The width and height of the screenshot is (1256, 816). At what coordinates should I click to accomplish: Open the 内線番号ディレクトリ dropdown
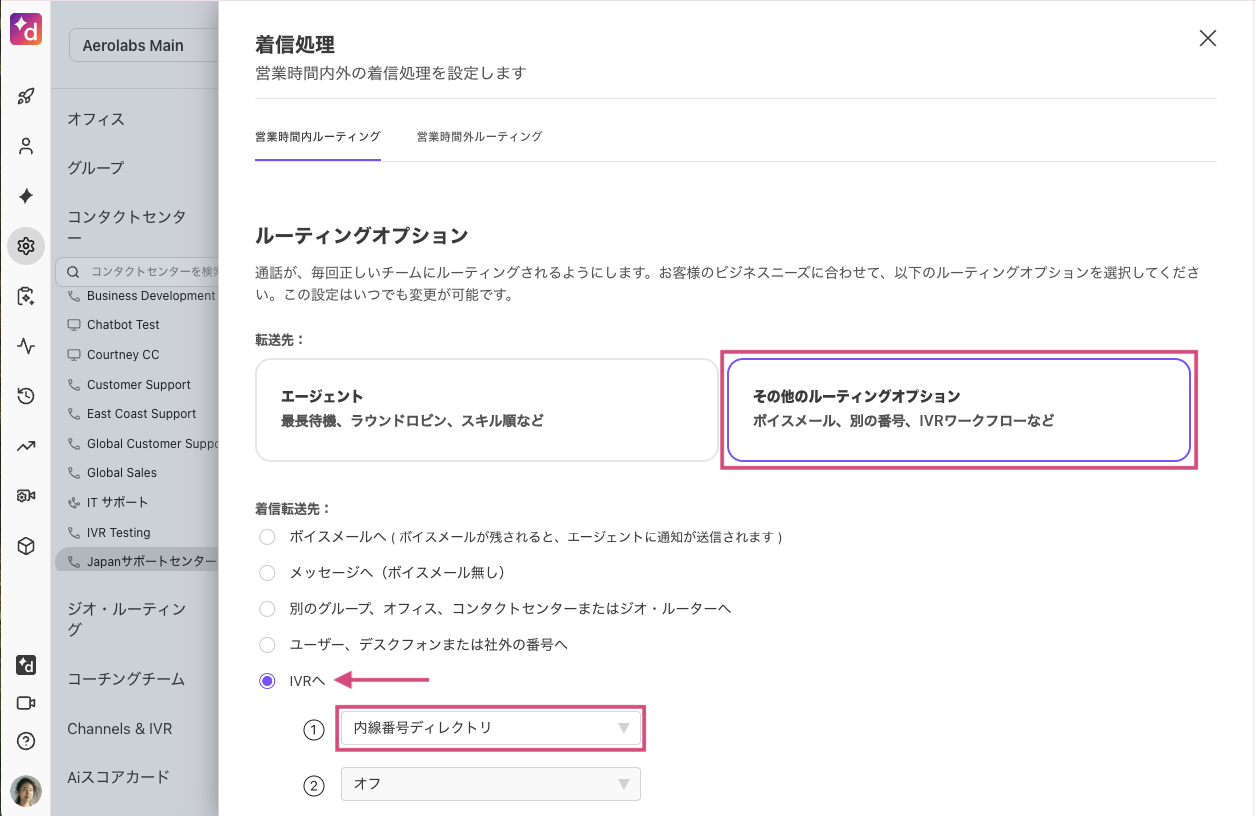(x=490, y=728)
